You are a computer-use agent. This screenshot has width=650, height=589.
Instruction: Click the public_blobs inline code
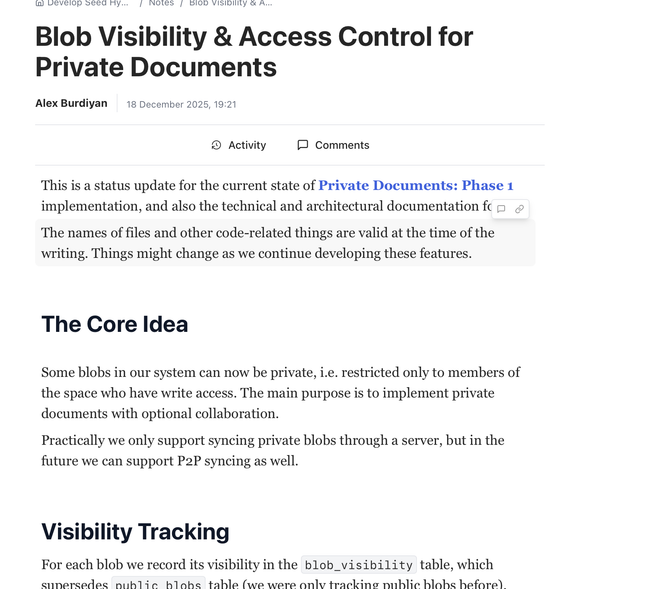point(157,584)
